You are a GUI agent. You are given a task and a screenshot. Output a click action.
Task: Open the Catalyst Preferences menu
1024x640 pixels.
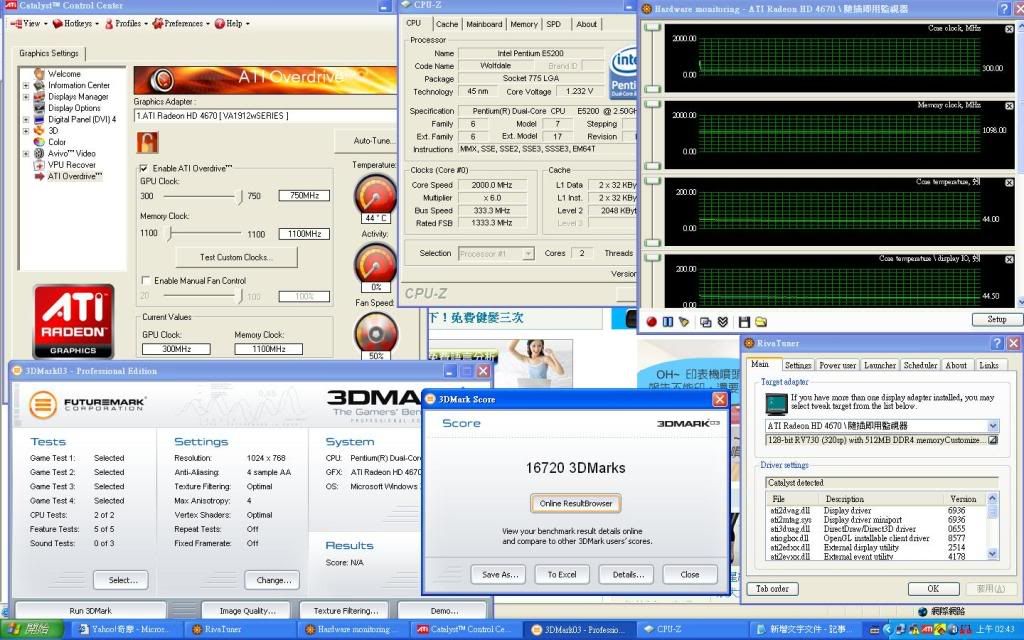tap(181, 24)
